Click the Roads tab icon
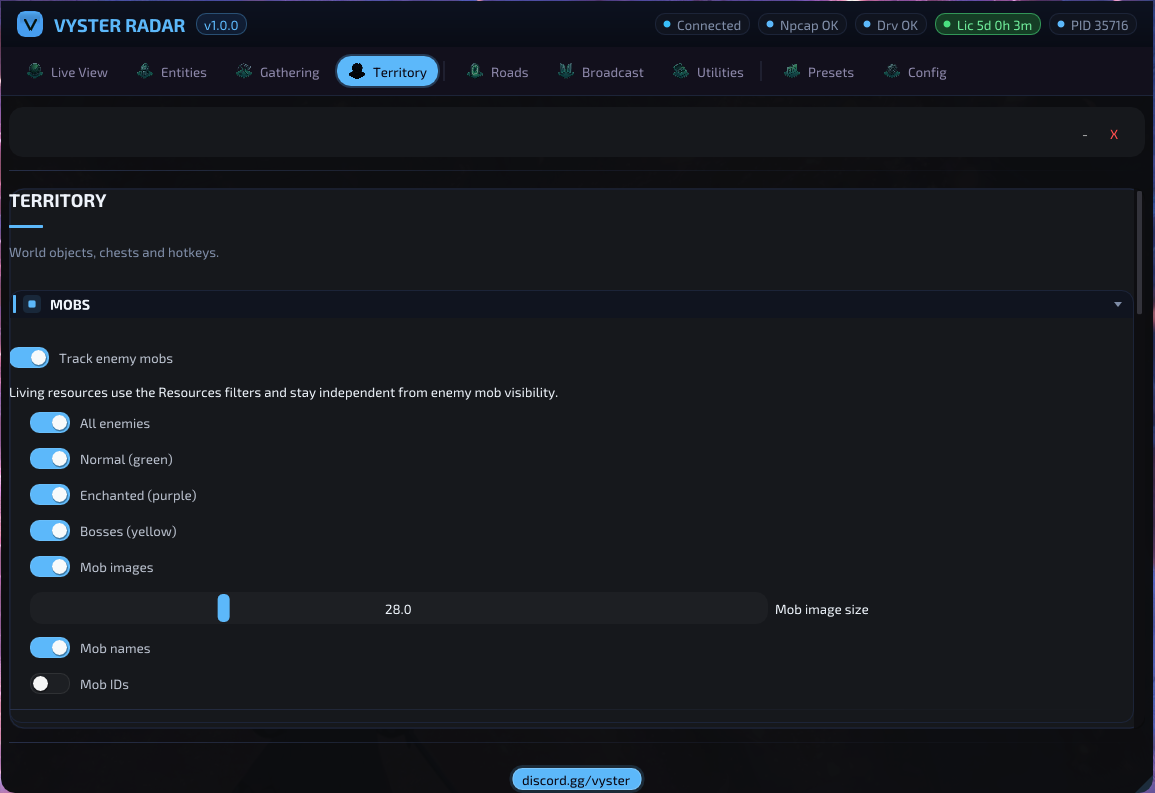Screen dimensions: 1155x793 [x=475, y=71]
